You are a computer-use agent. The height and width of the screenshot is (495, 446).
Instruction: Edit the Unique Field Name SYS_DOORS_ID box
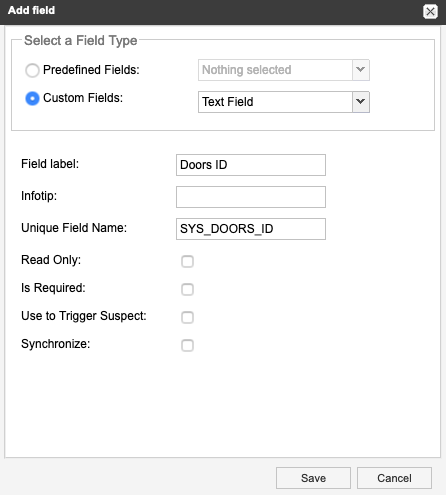(251, 229)
